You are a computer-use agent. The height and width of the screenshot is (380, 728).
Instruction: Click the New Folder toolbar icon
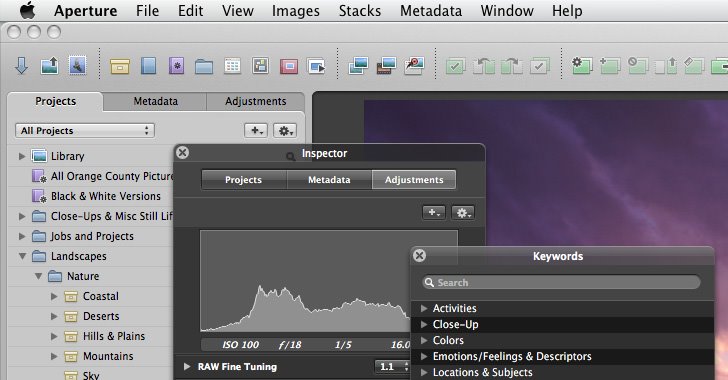(204, 67)
